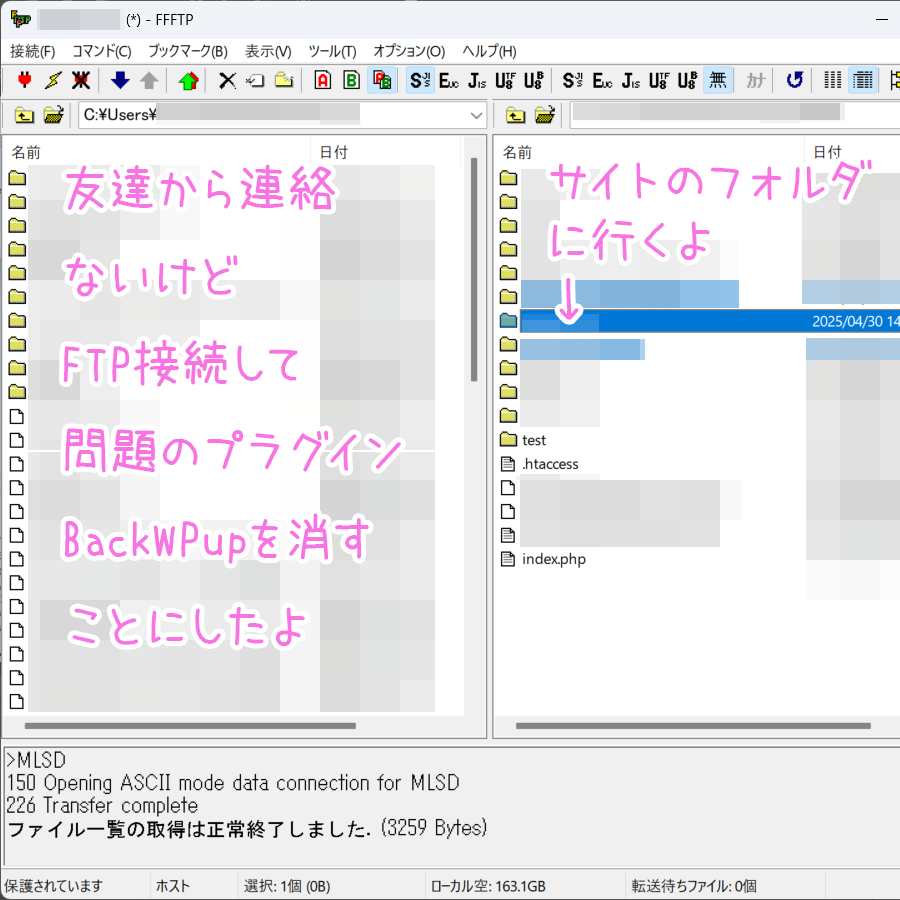Screen dimensions: 900x900
Task: Select JIS in the first kanji code group
Action: pyautogui.click(x=477, y=80)
